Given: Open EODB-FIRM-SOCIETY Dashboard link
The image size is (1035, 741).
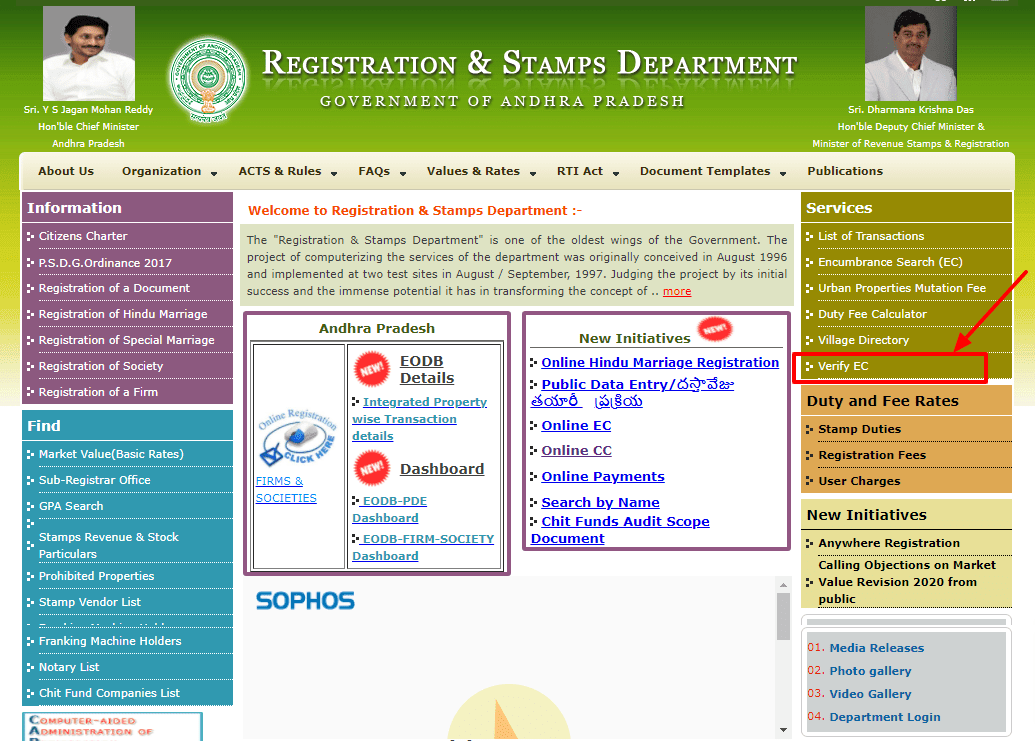Looking at the screenshot, I should [422, 547].
